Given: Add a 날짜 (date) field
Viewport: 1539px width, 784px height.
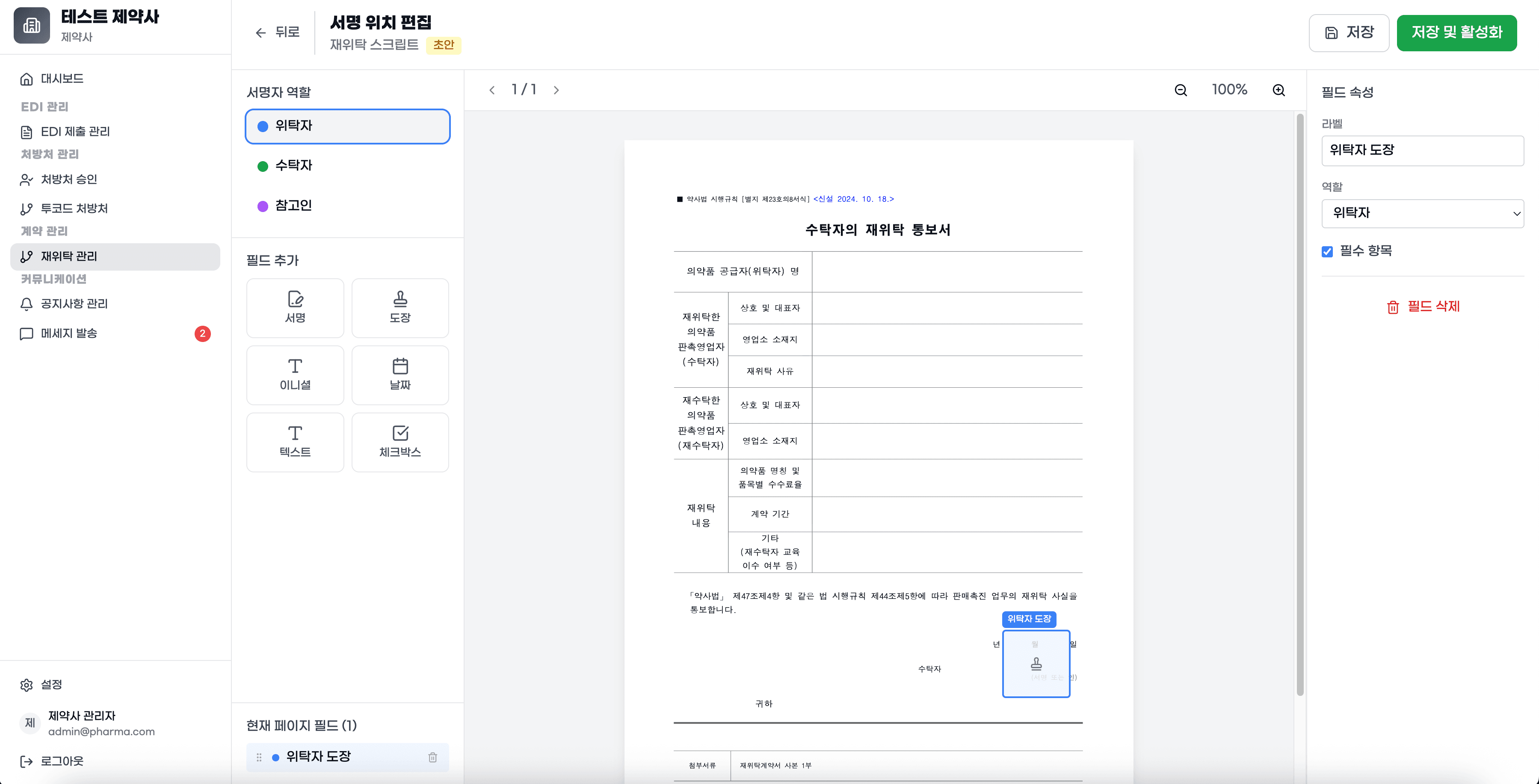Looking at the screenshot, I should coord(400,375).
